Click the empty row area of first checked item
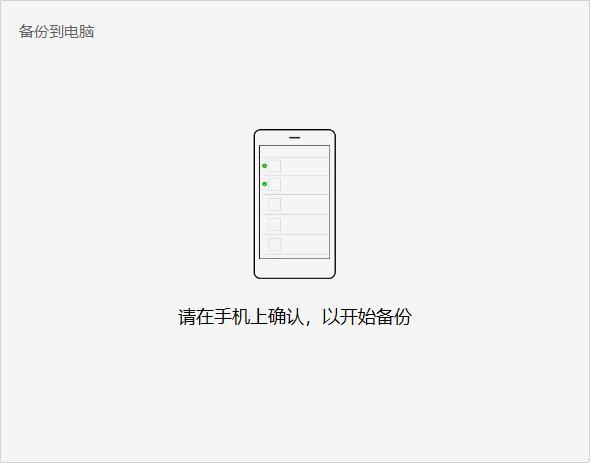 tap(305, 166)
